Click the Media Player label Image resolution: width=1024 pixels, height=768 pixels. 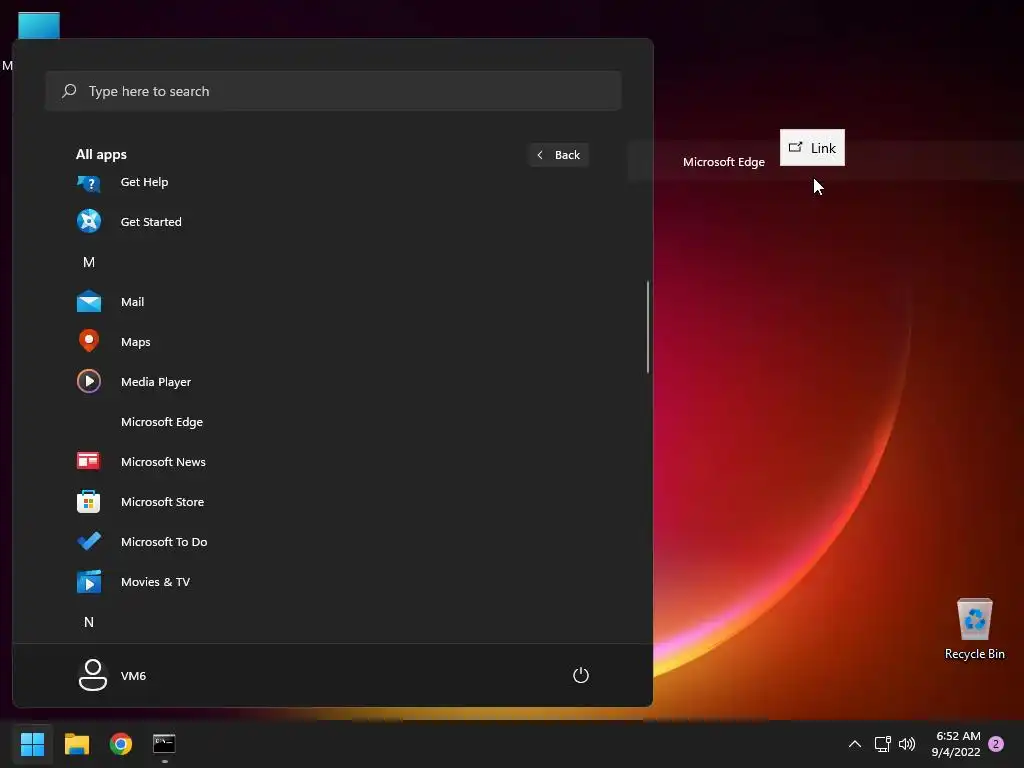tap(156, 382)
